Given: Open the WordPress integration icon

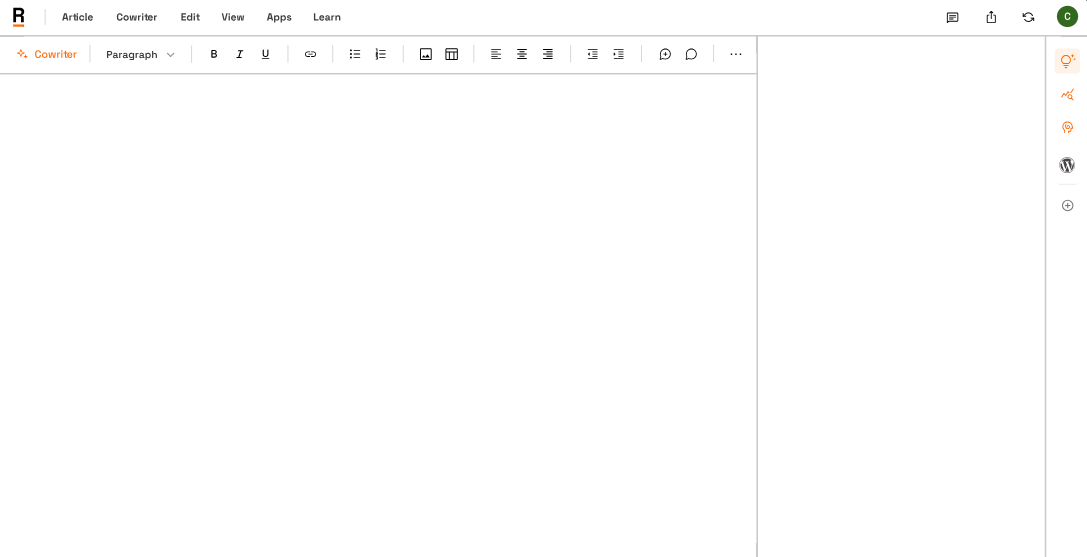Looking at the screenshot, I should coord(1068,165).
